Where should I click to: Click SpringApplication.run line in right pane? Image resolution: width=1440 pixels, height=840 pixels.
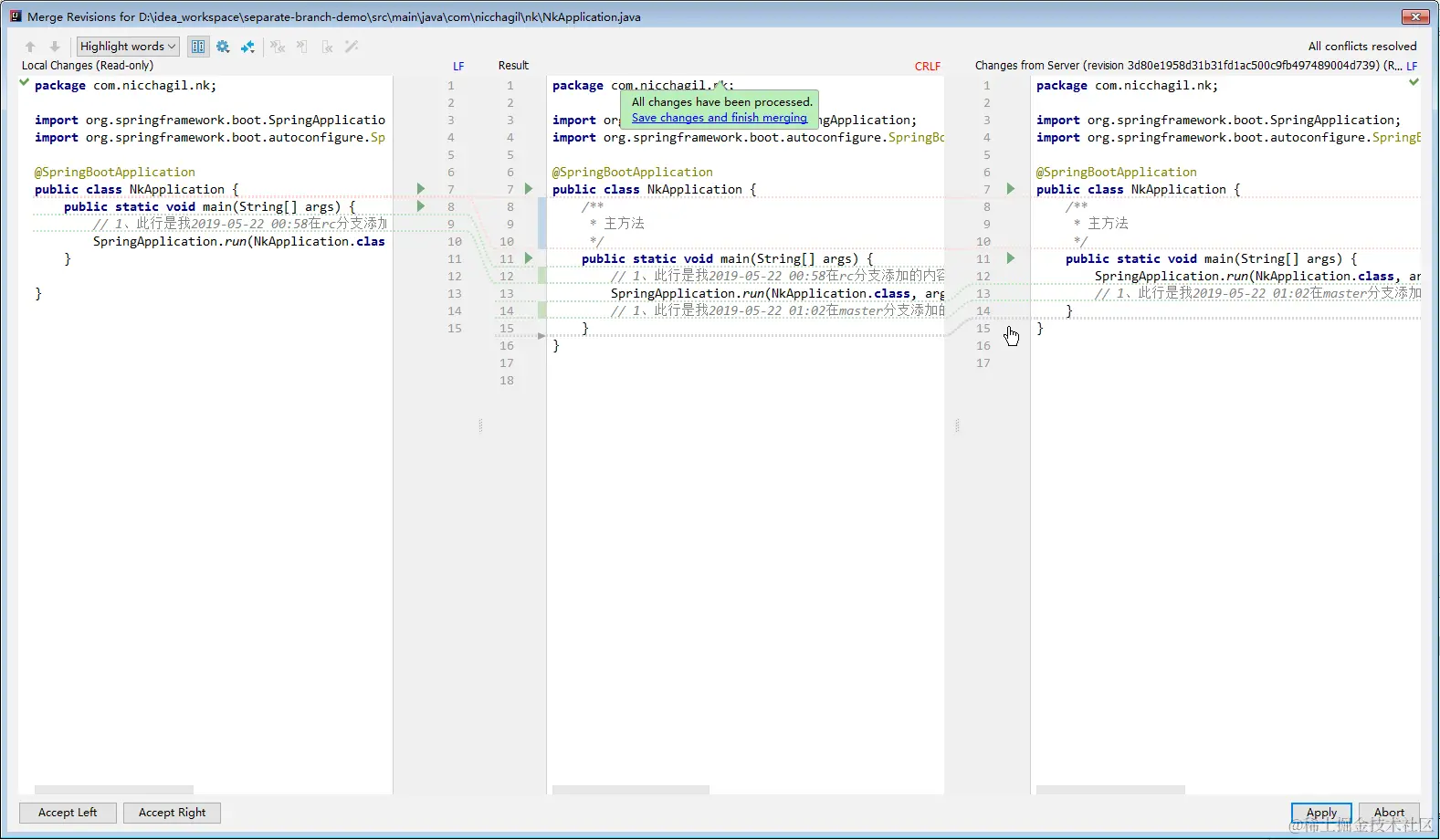pyautogui.click(x=1257, y=276)
